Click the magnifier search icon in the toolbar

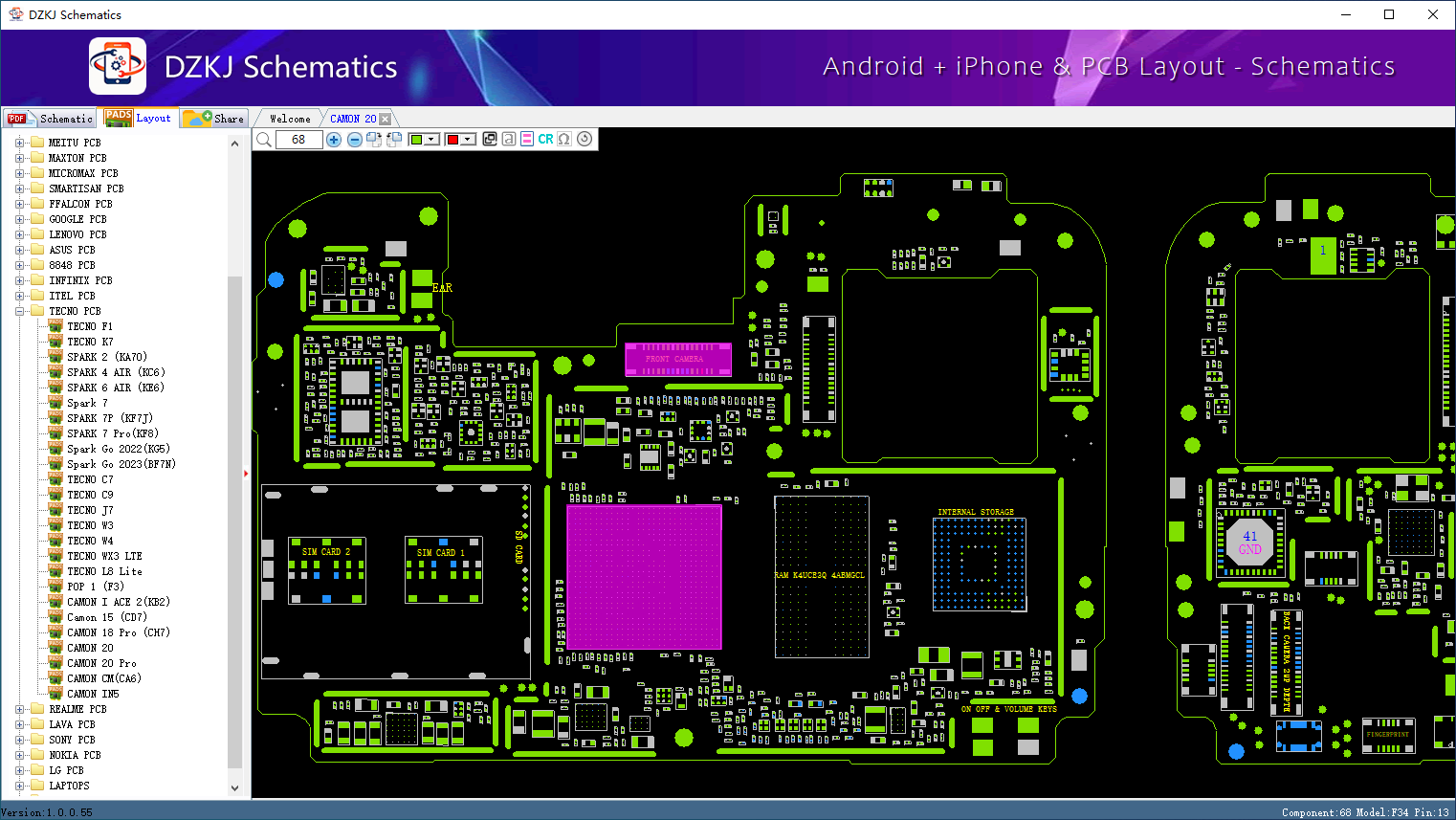[x=264, y=140]
